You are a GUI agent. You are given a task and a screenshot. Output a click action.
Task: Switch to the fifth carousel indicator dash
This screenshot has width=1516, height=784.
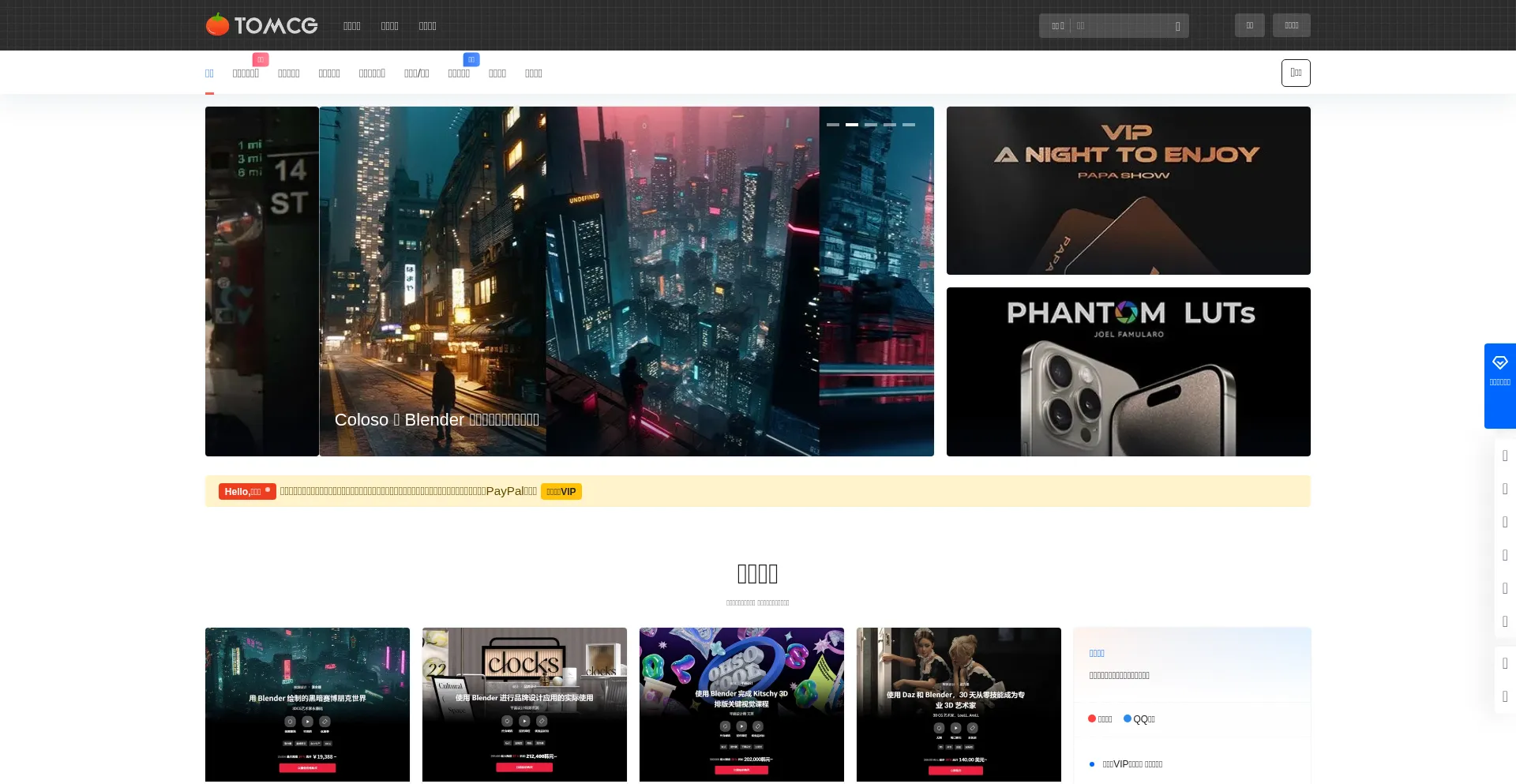point(909,125)
